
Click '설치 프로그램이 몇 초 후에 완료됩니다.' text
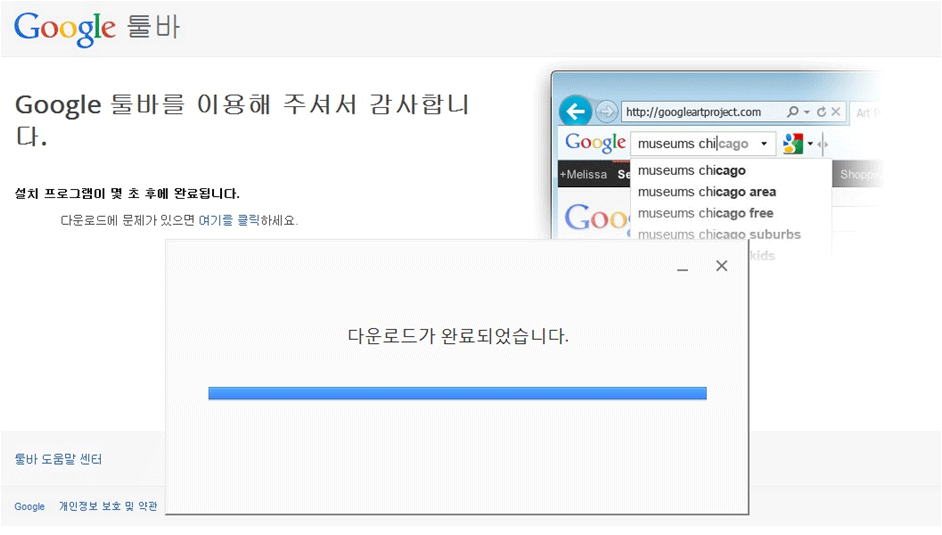coord(127,193)
